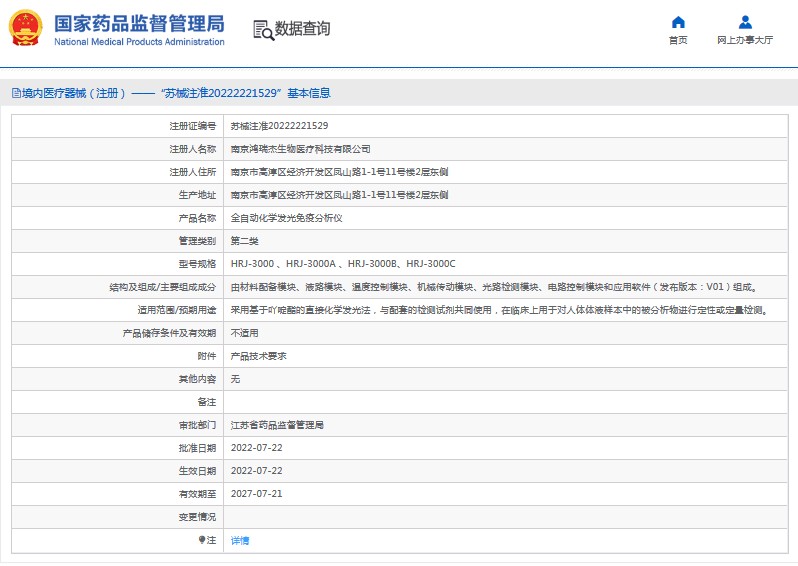Select registration number 苏械注准20222221529 value

coord(279,126)
